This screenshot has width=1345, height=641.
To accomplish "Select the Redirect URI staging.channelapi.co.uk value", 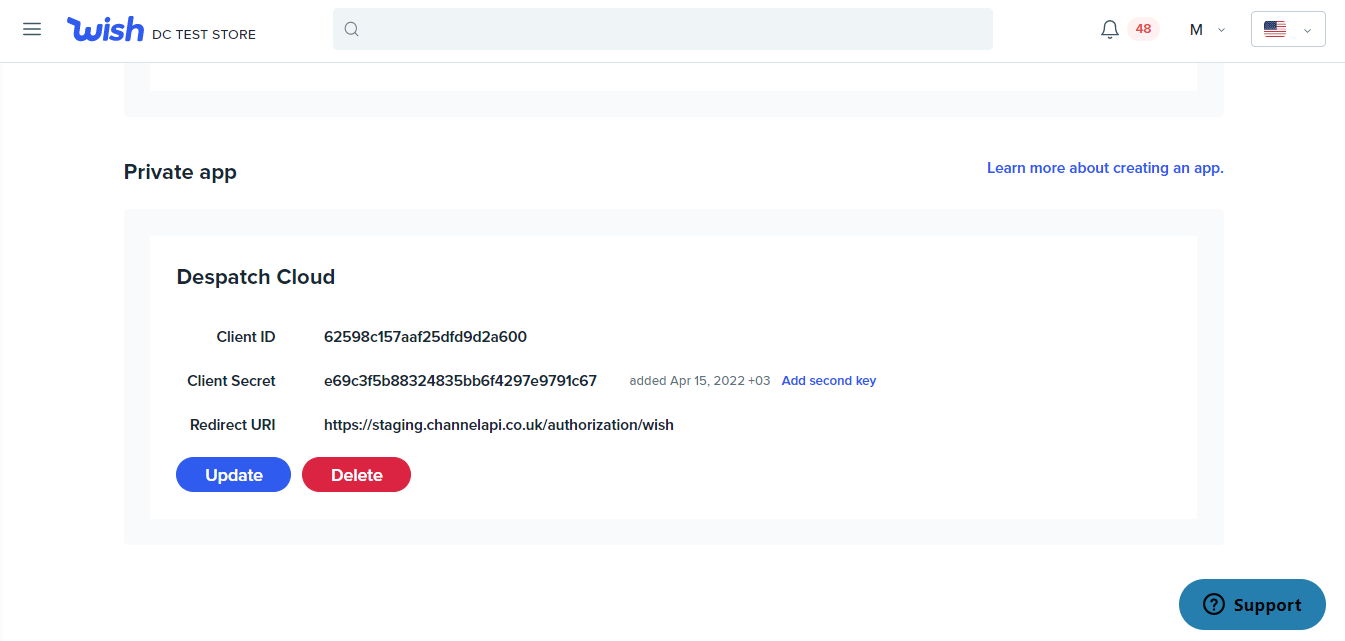I will click(499, 425).
